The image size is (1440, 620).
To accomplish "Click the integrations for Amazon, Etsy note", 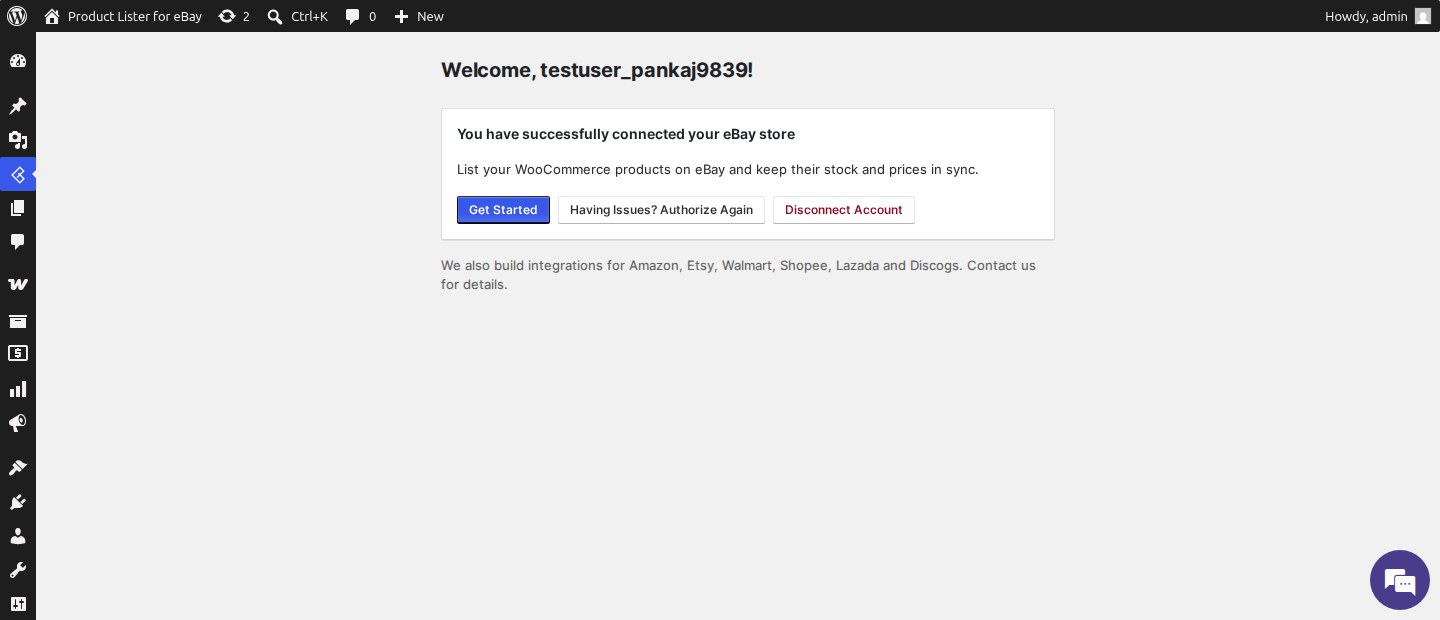I will click(x=738, y=275).
